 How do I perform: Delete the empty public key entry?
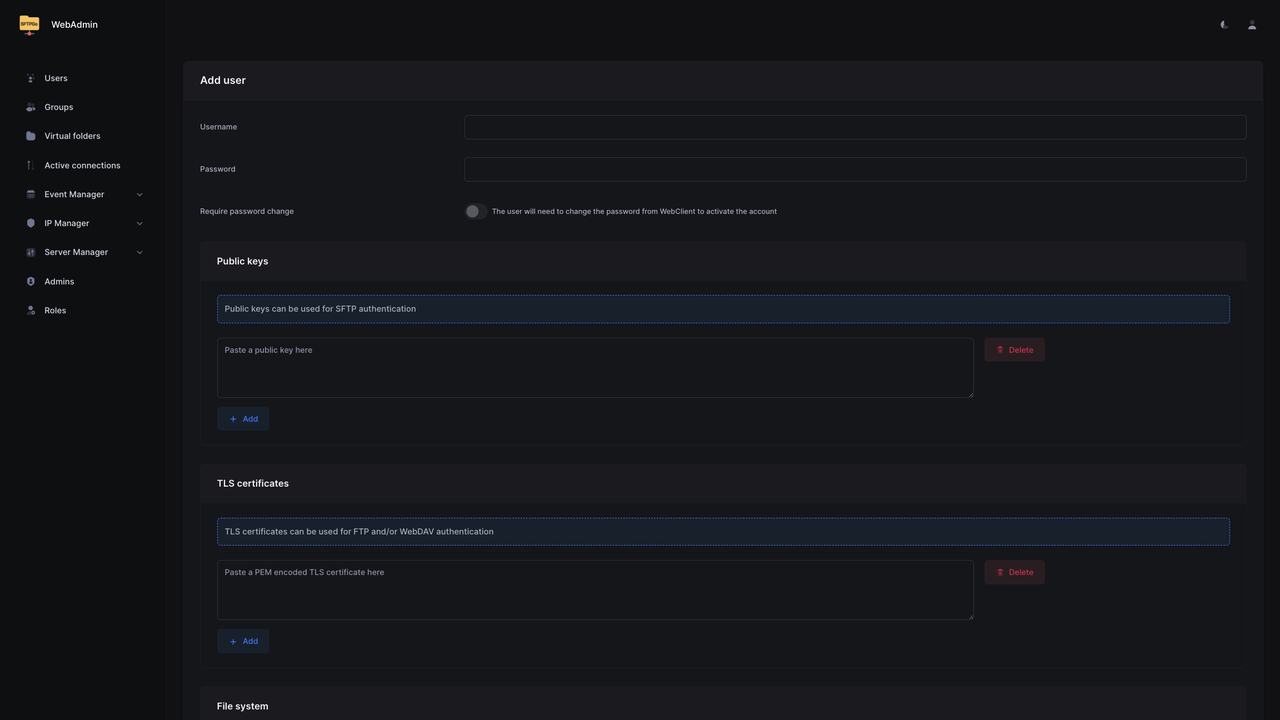point(1014,349)
